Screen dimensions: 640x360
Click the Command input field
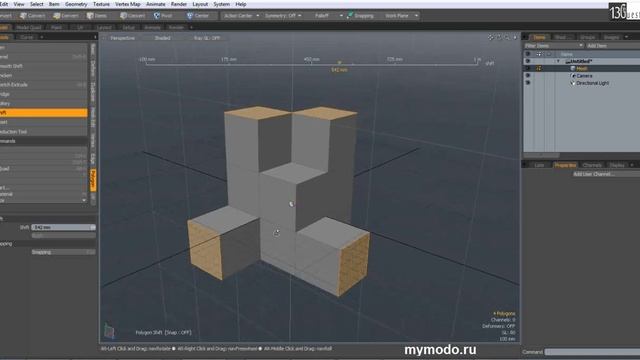[x=592, y=352]
